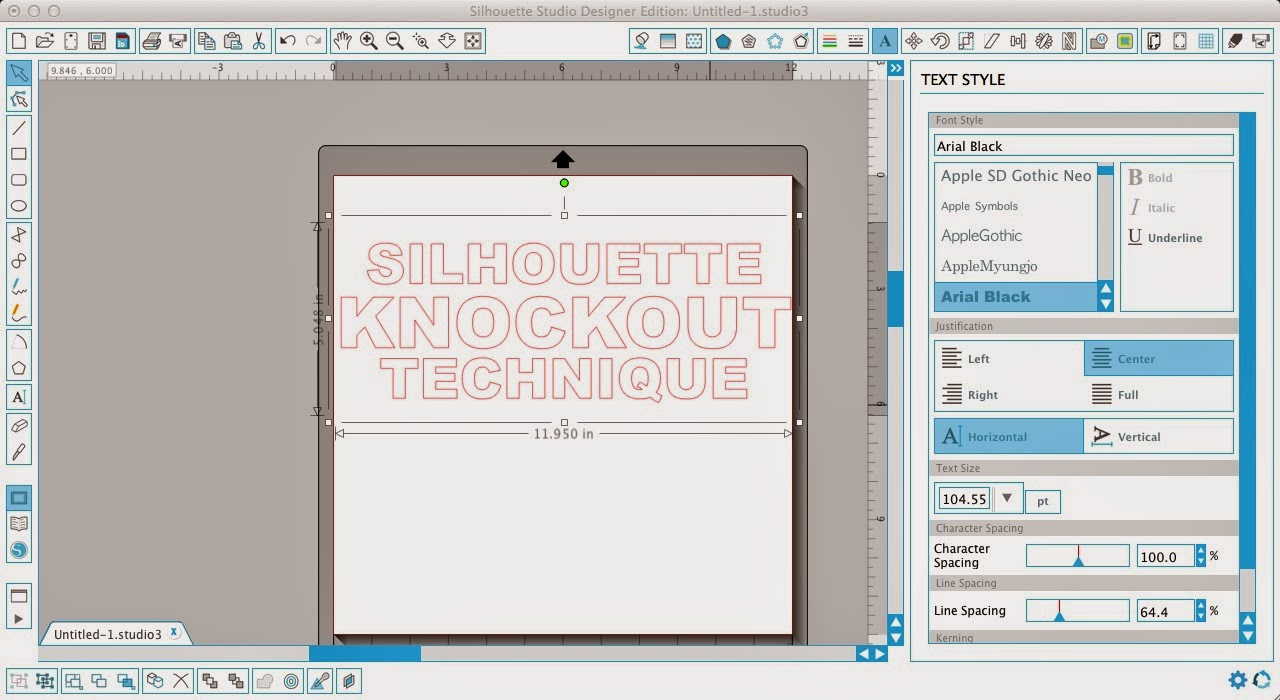Select the Text tool in left toolbar
Viewport: 1280px width, 700px height.
coord(20,397)
